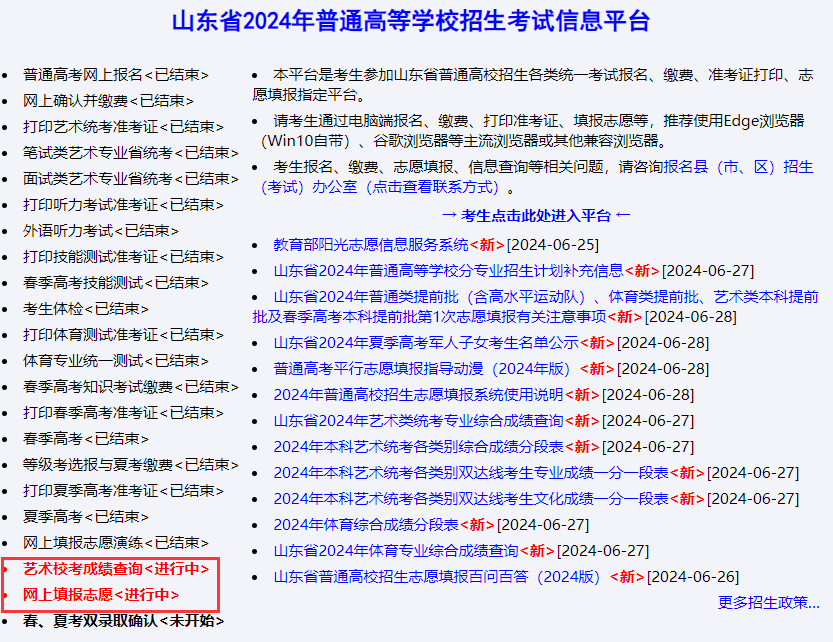Open 山东省2024年体育专业综合成绩查询

(396, 552)
